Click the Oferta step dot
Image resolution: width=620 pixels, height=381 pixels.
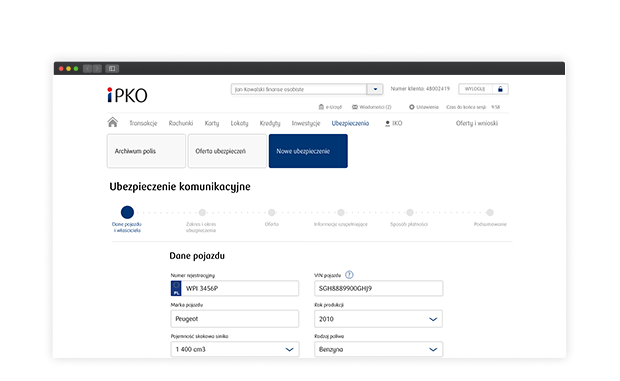pos(272,213)
